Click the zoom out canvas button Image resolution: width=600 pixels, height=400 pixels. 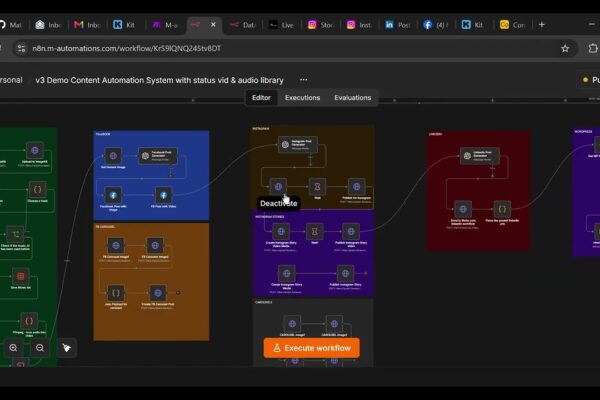click(40, 348)
